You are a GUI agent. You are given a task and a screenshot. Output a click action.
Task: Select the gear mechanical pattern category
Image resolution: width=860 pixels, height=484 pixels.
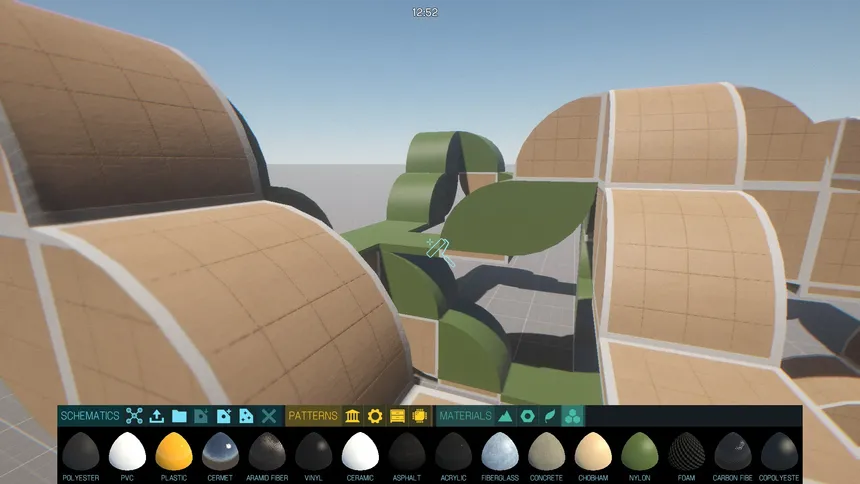click(375, 416)
